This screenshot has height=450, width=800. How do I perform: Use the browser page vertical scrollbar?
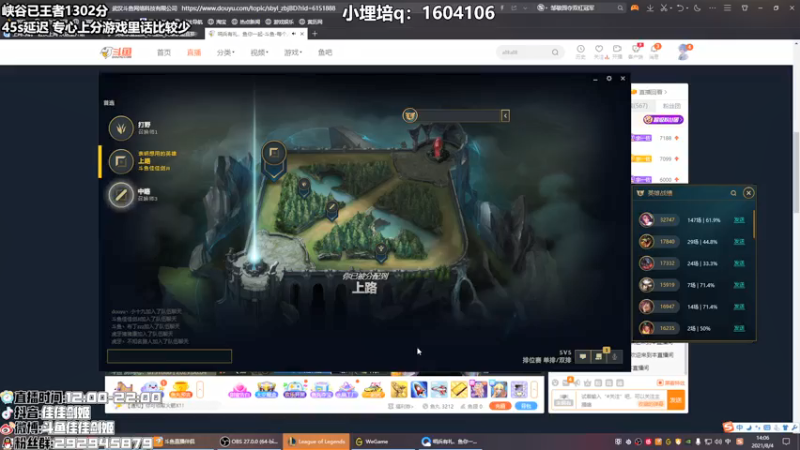[x=795, y=173]
